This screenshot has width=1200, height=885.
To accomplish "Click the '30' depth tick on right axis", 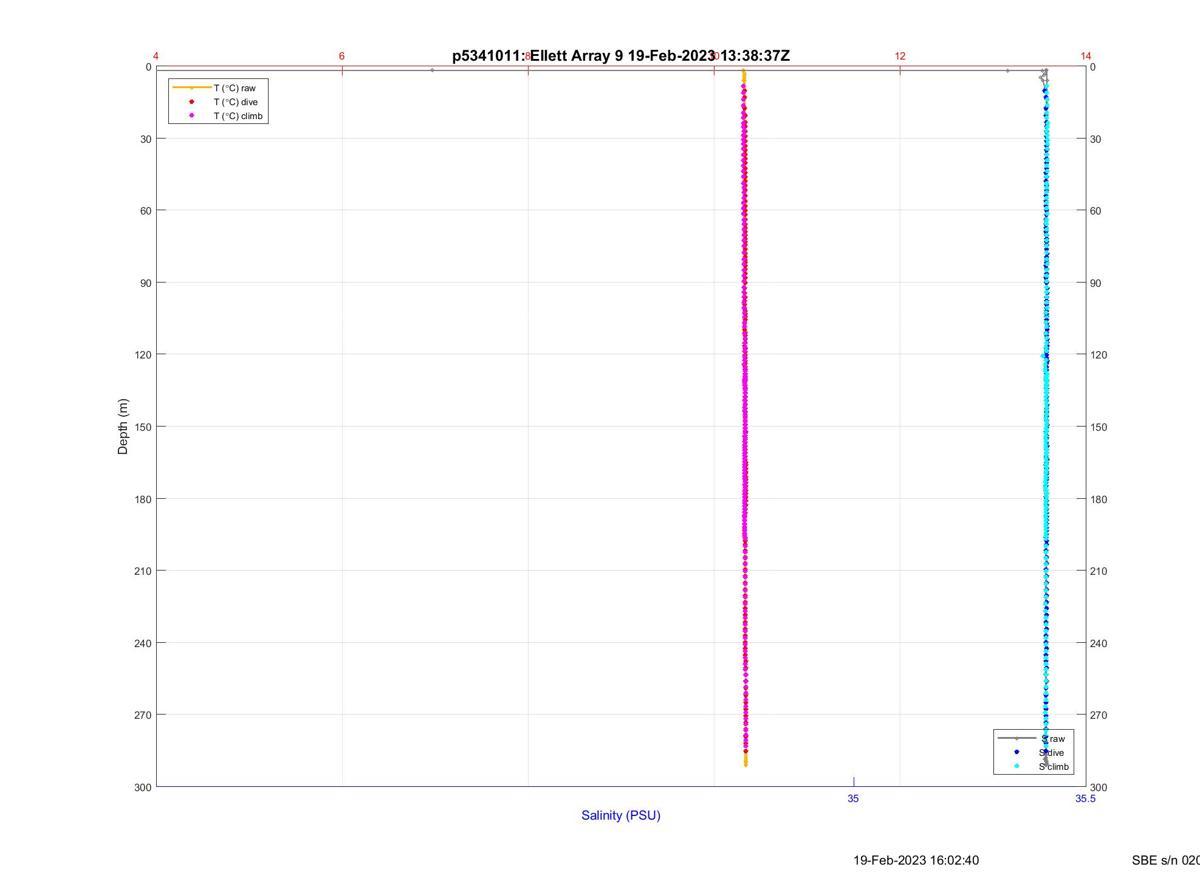I will coord(1096,139).
